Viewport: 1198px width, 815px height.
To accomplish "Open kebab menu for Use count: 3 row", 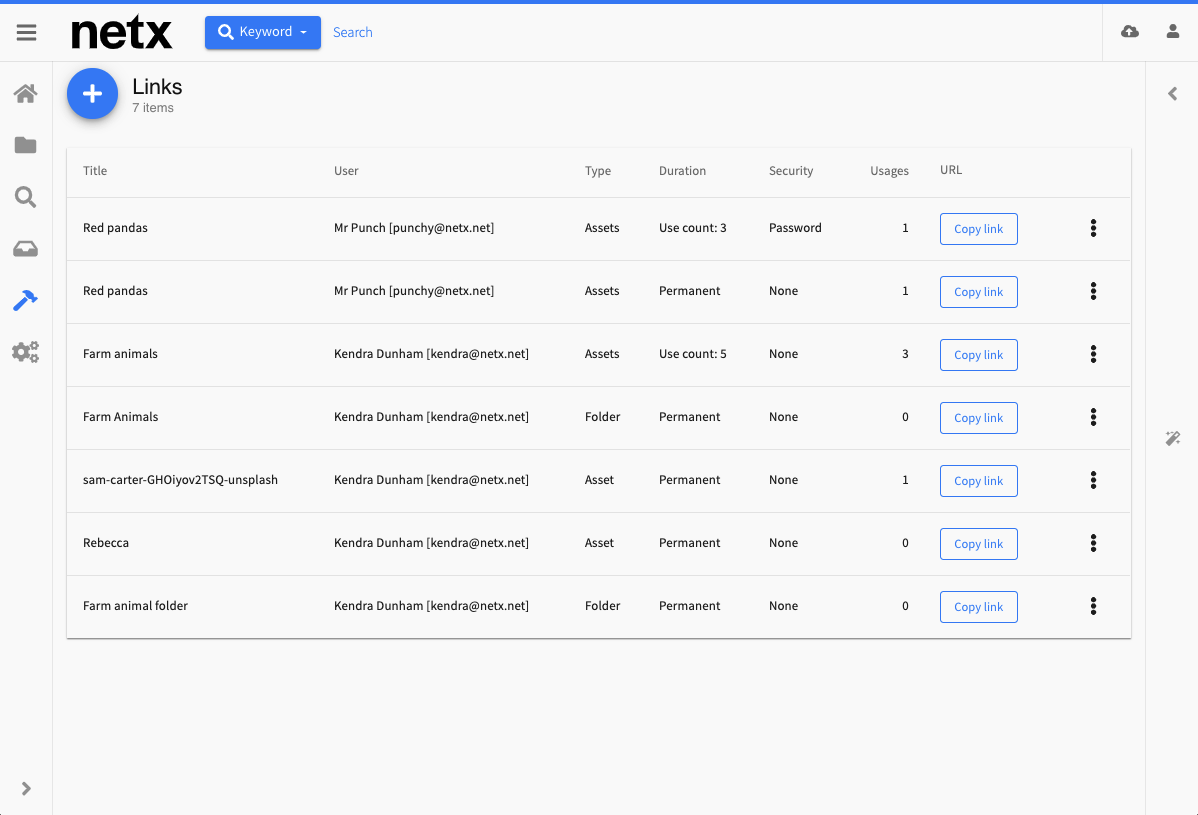I will click(x=1093, y=228).
